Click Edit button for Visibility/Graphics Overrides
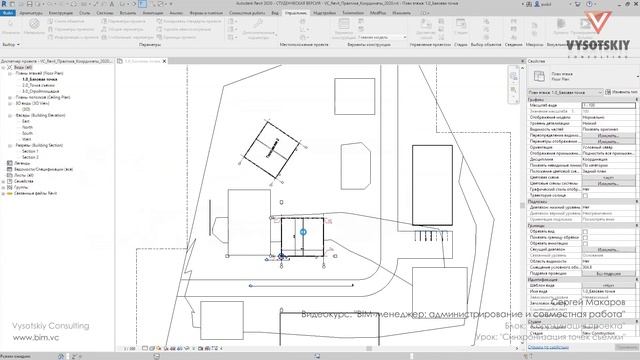 click(608, 136)
